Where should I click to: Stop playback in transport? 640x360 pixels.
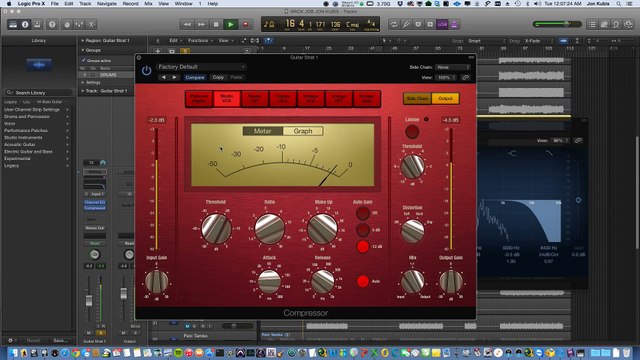coord(216,24)
